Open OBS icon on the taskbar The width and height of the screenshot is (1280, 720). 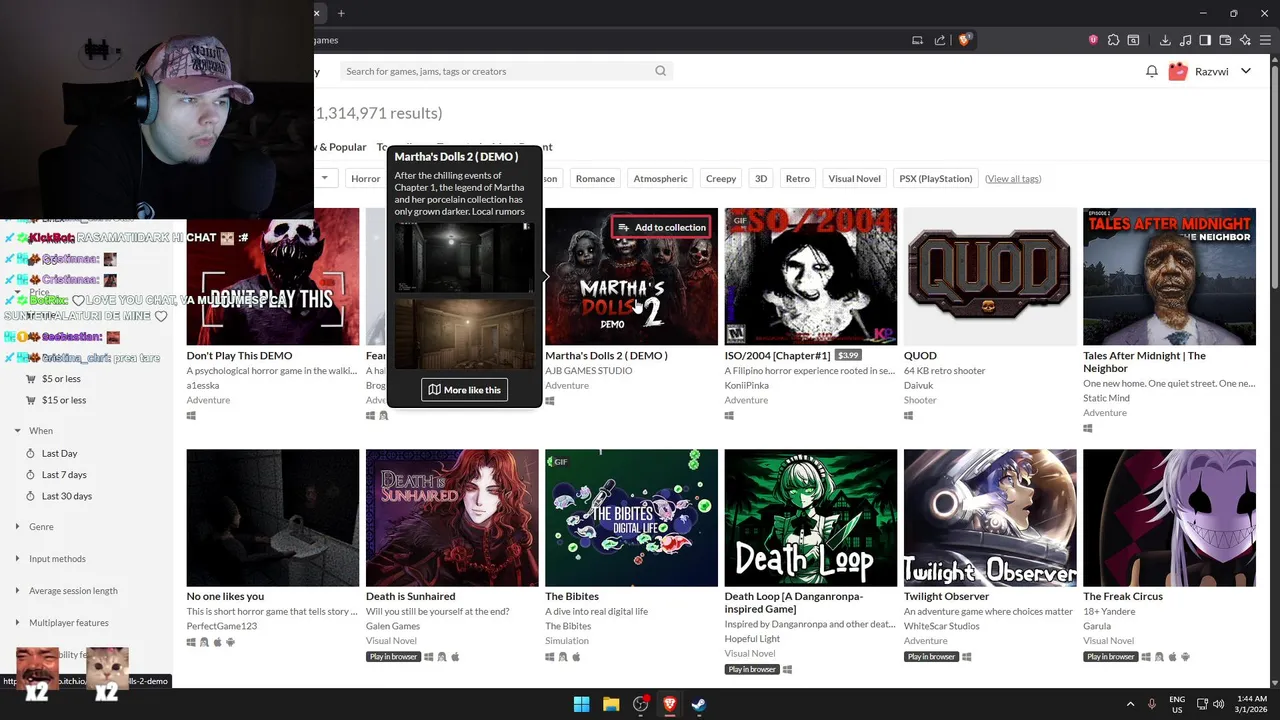641,704
